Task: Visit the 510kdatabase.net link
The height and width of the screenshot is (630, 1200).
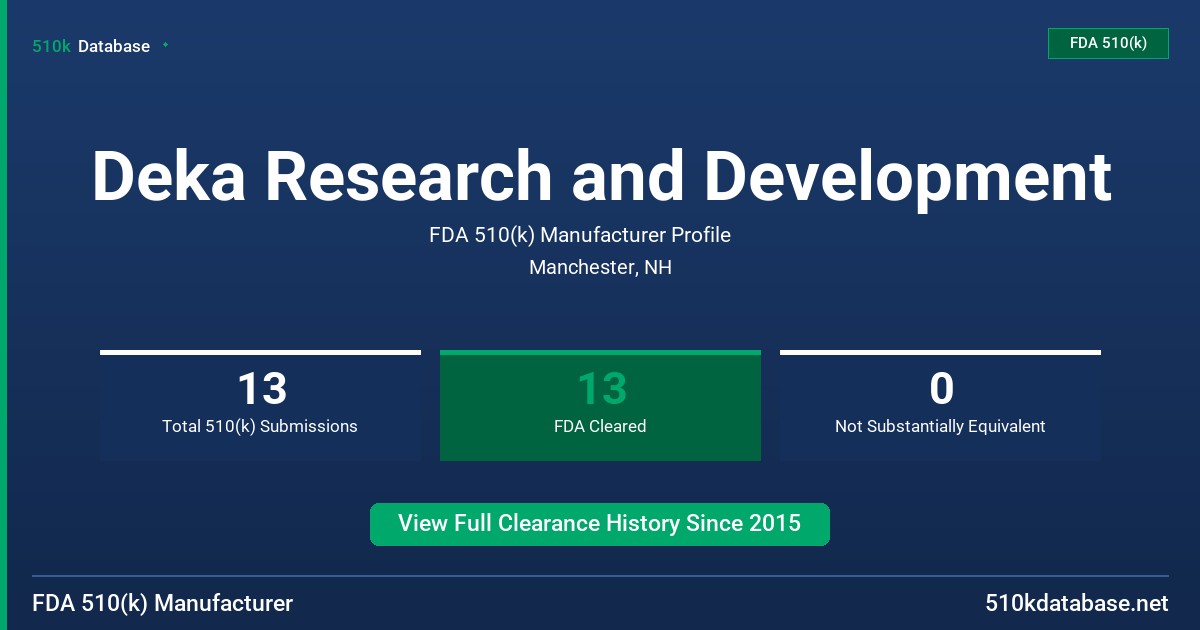Action: [x=1076, y=604]
